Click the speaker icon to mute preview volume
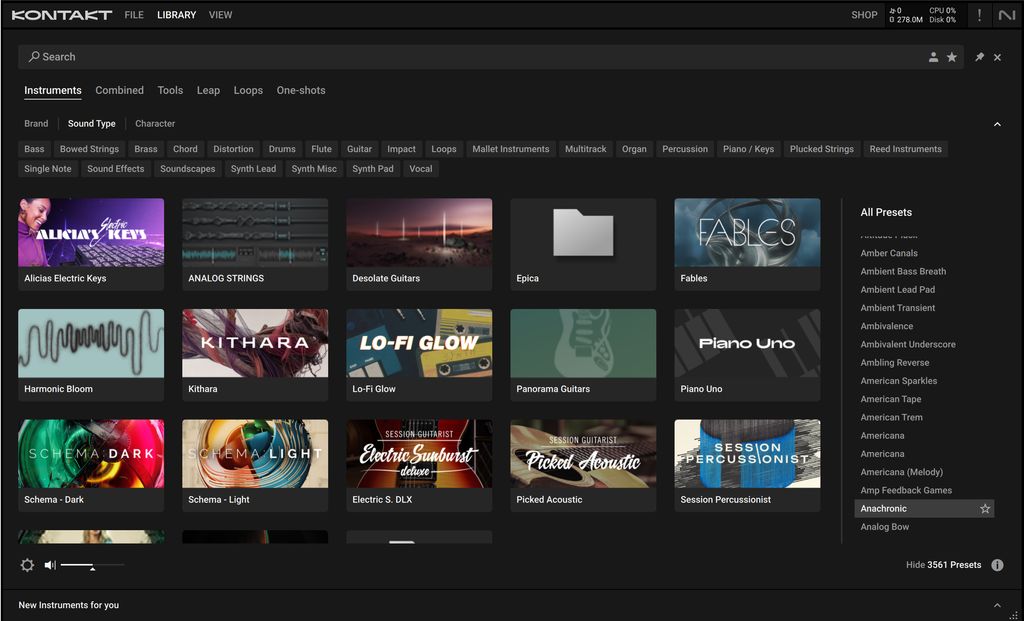This screenshot has width=1024, height=621. pos(49,565)
